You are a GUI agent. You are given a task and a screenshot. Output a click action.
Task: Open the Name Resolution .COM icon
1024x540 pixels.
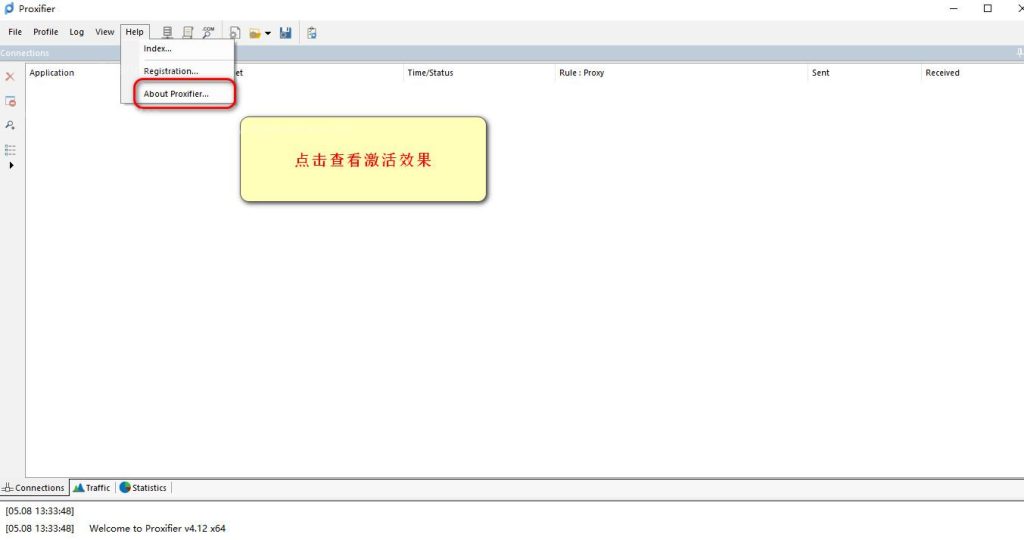coord(208,33)
